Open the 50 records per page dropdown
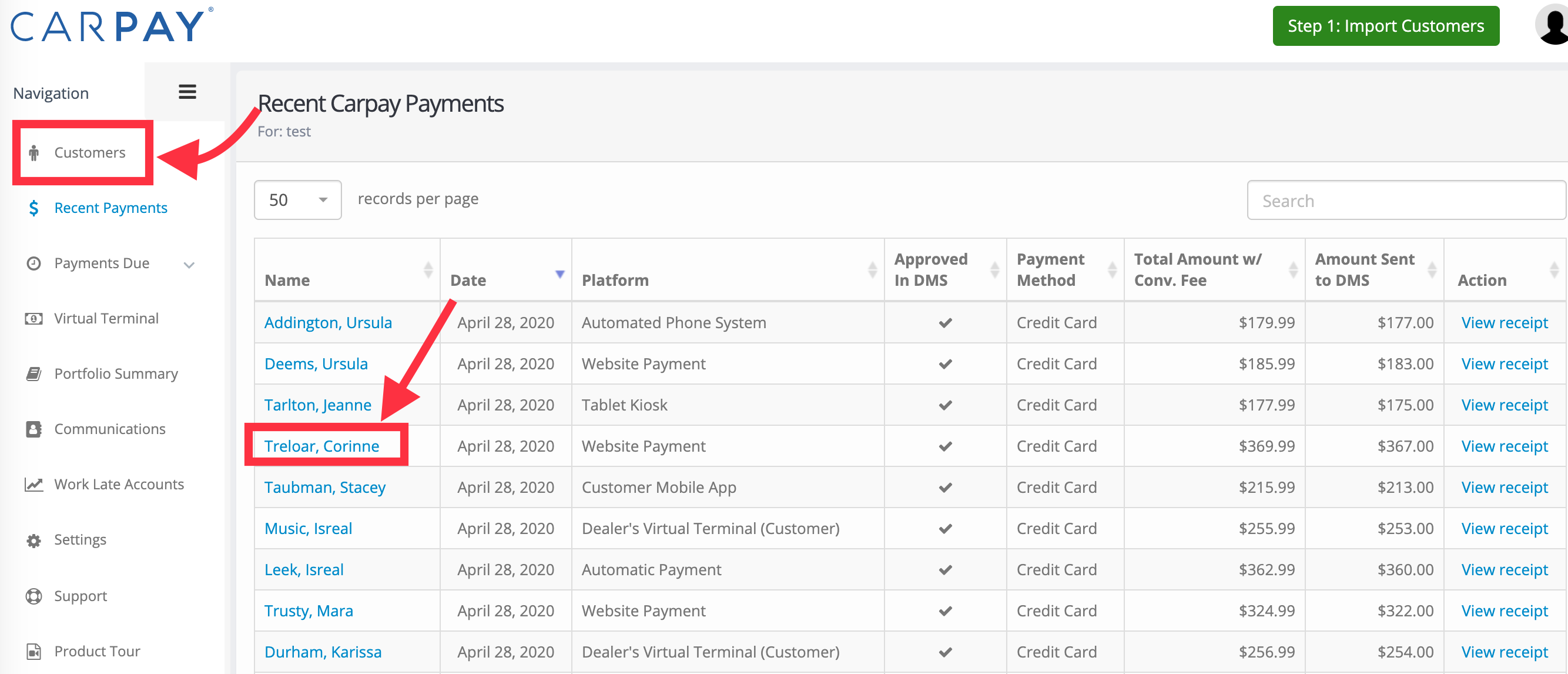 tap(297, 200)
